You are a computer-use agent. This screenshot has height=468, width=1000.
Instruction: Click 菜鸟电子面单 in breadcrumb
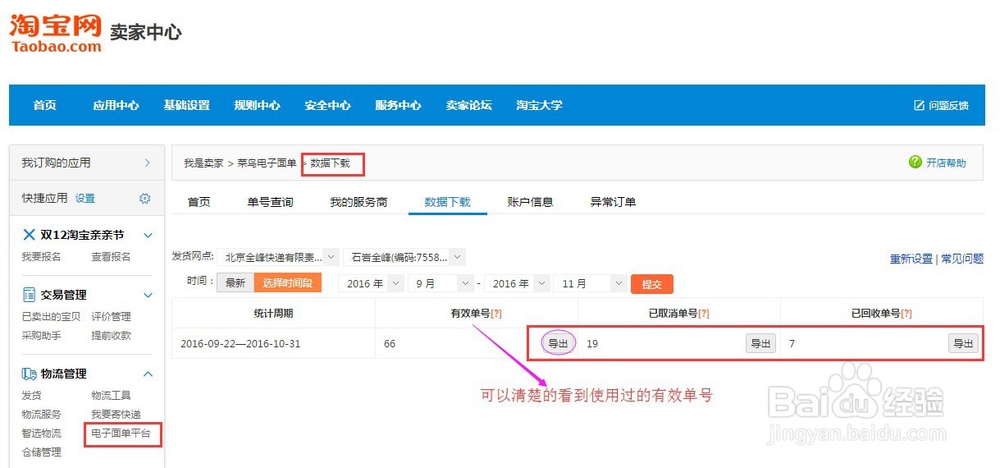pos(267,163)
